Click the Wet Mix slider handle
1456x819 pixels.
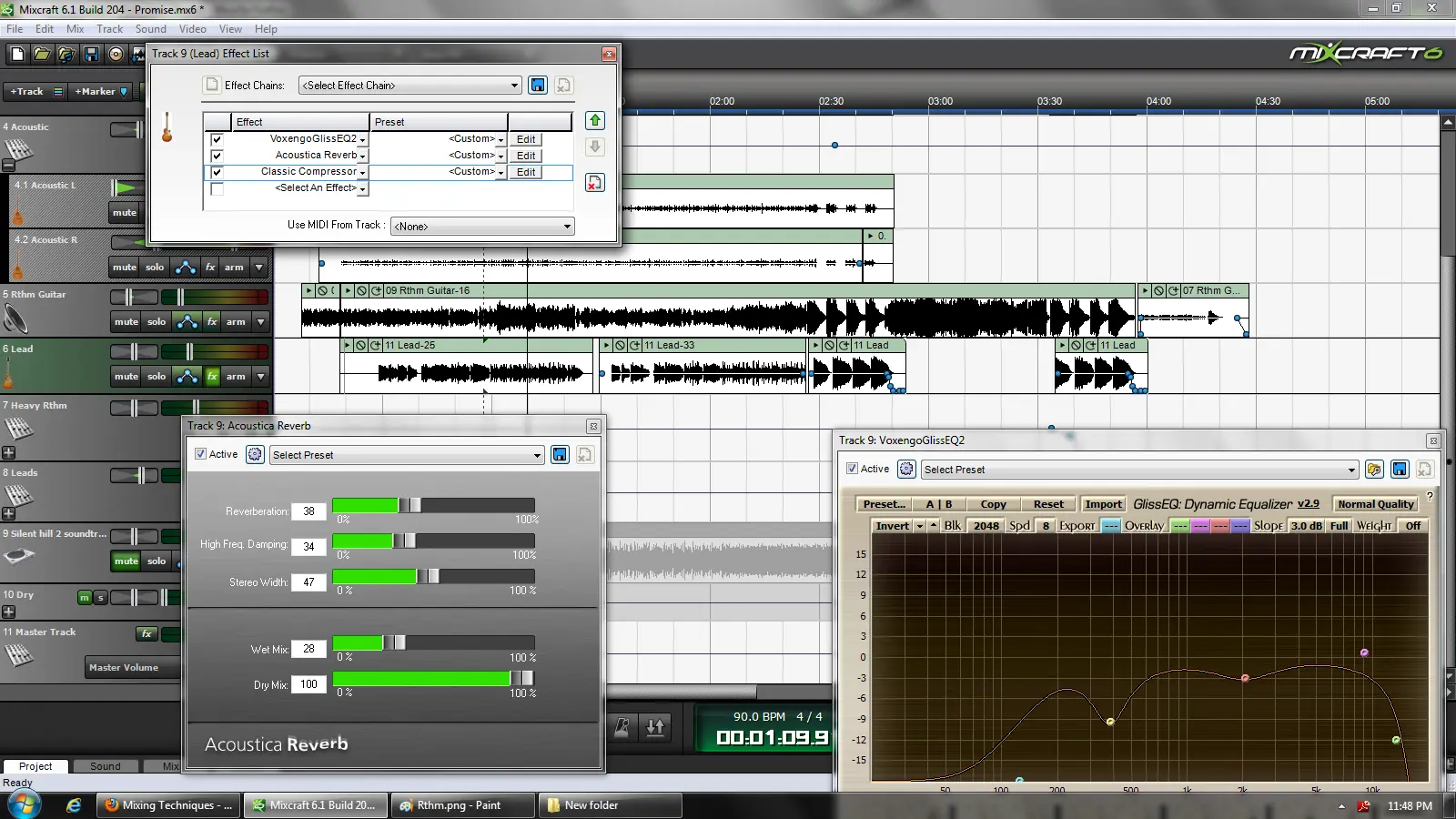[x=394, y=642]
